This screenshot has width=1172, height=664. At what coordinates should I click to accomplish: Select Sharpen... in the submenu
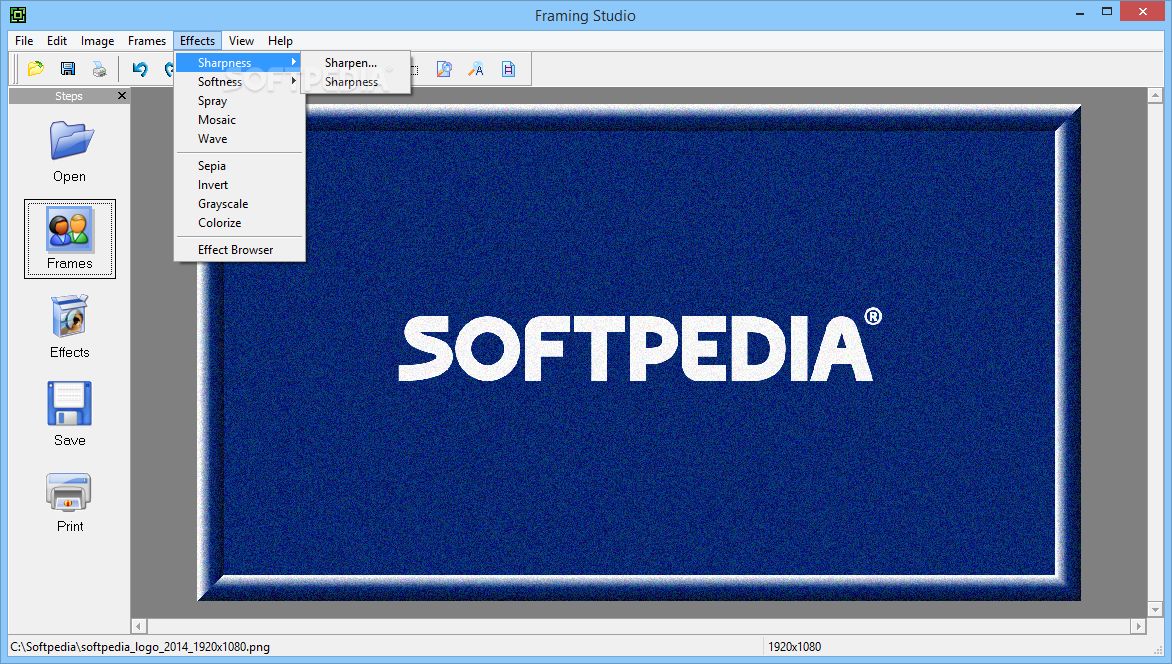(356, 63)
